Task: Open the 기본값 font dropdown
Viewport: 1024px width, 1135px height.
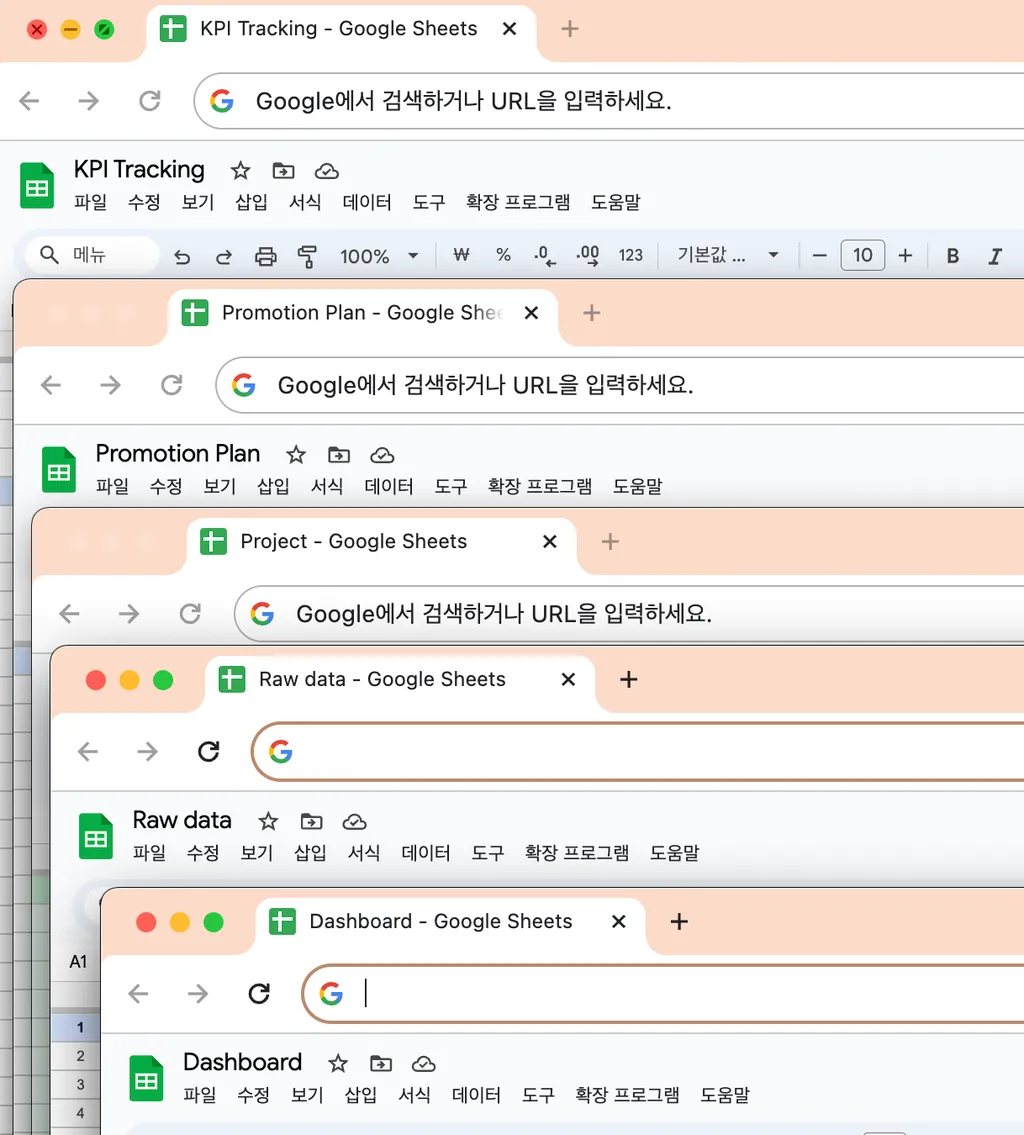Action: click(727, 255)
